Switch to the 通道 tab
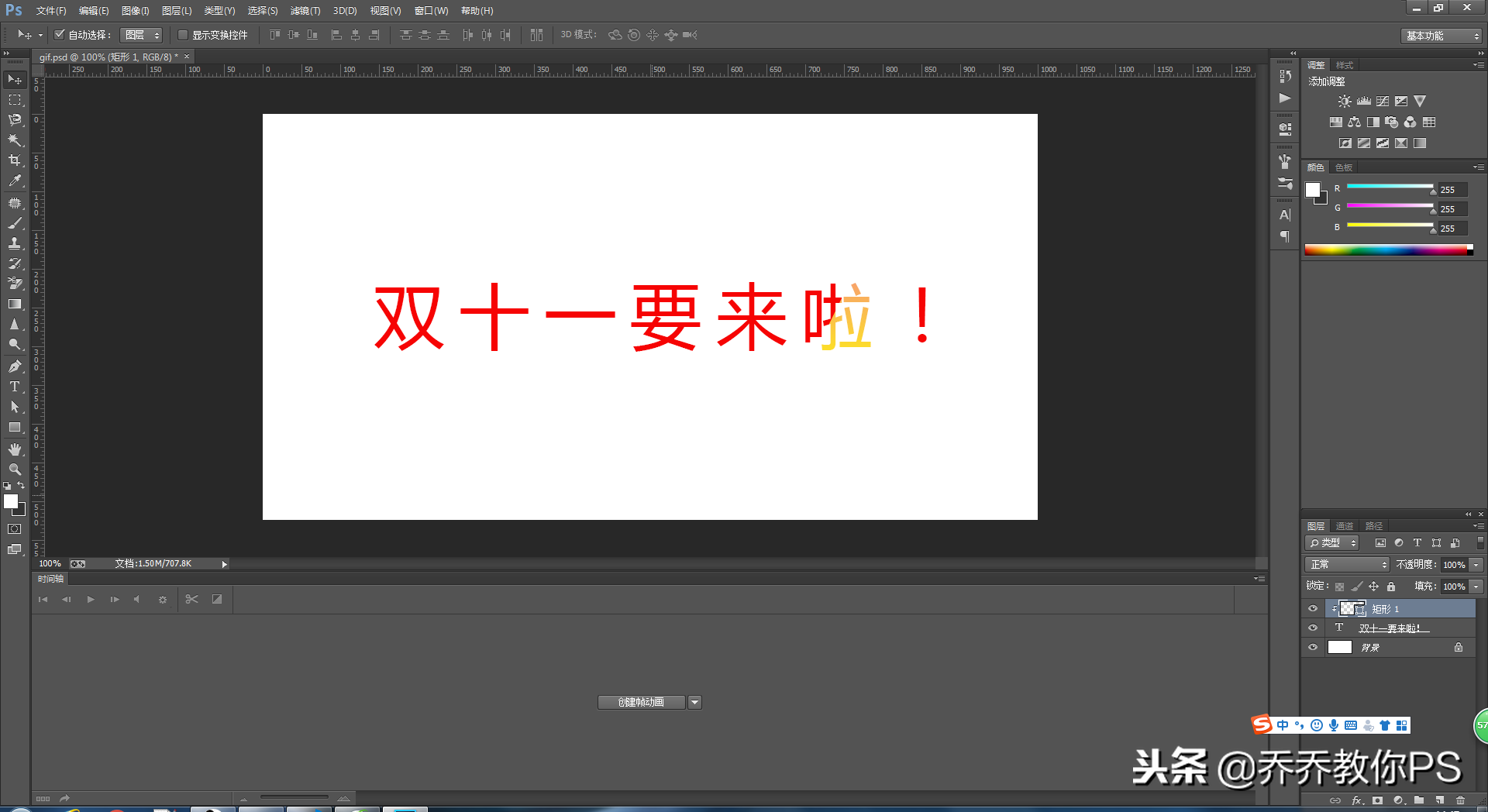 tap(1345, 526)
